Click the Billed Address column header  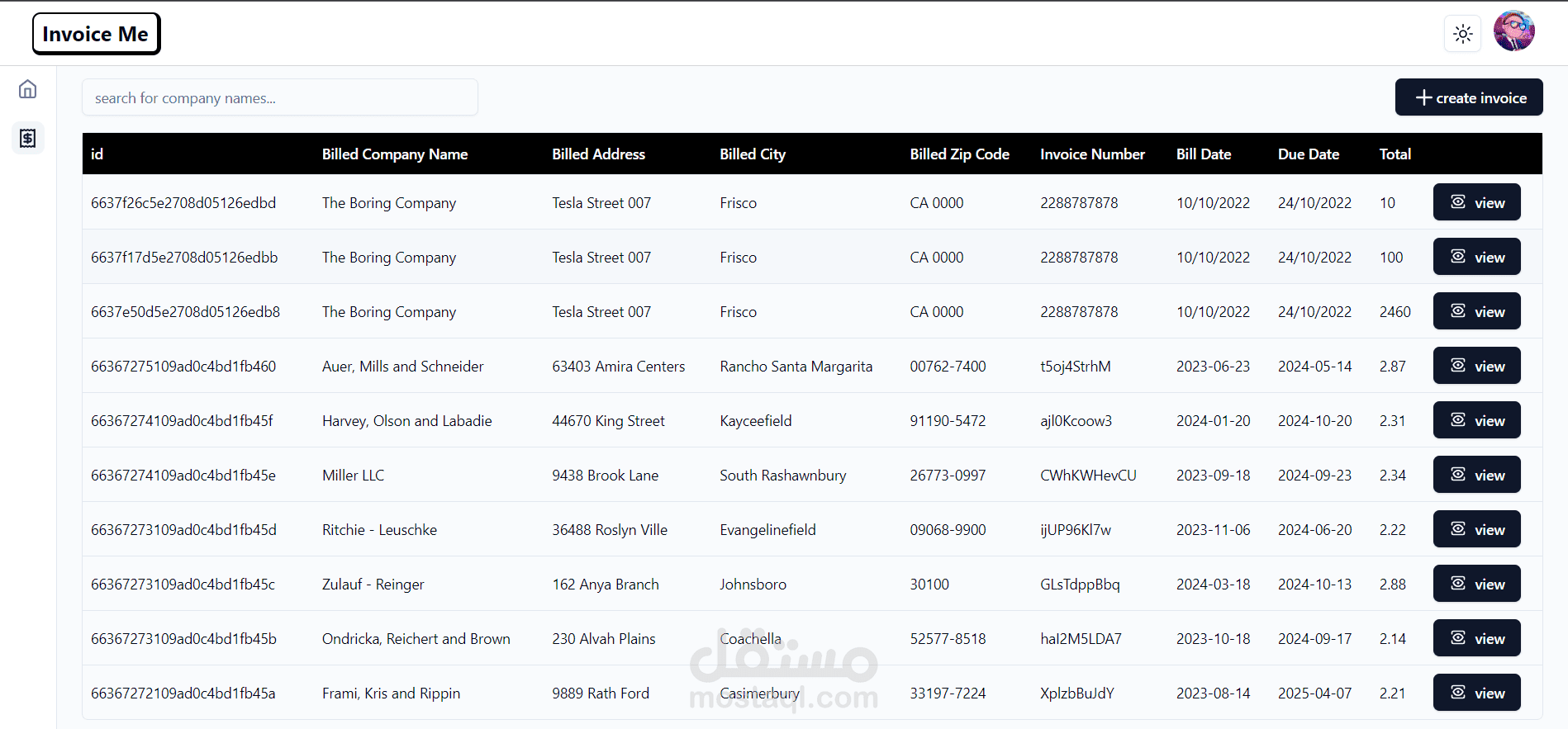599,154
